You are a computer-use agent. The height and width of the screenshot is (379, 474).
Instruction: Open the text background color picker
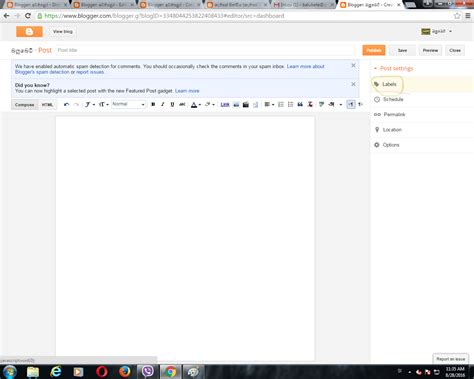point(209,104)
